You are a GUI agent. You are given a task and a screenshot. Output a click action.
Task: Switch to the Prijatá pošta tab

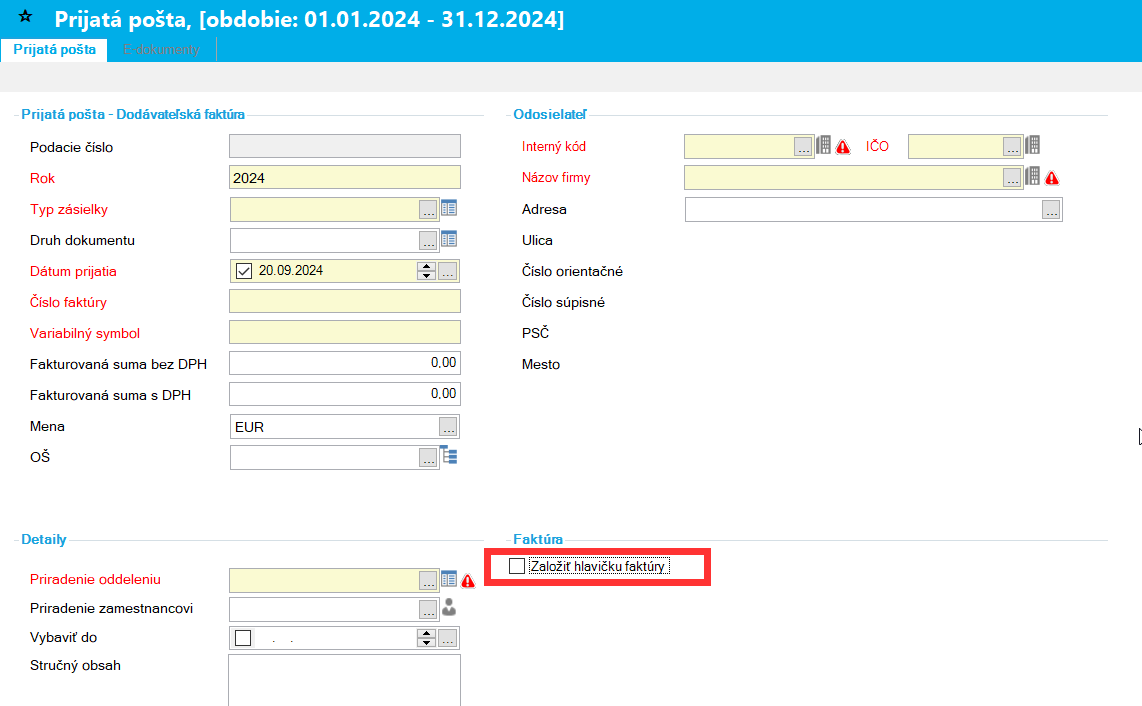tap(55, 50)
